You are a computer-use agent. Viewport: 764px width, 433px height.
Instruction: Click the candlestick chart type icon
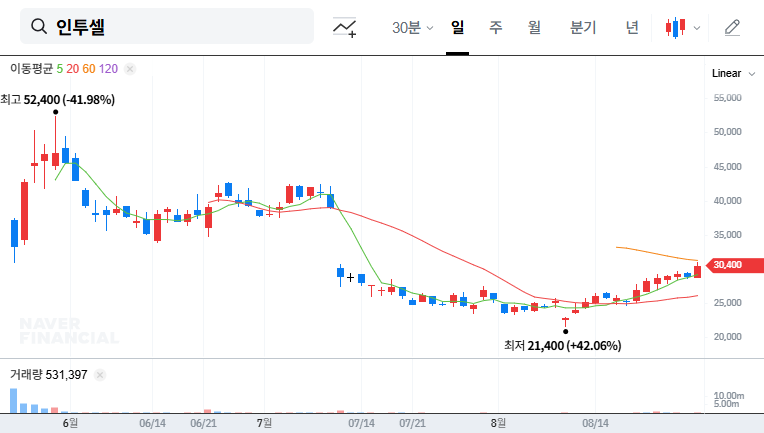(675, 28)
